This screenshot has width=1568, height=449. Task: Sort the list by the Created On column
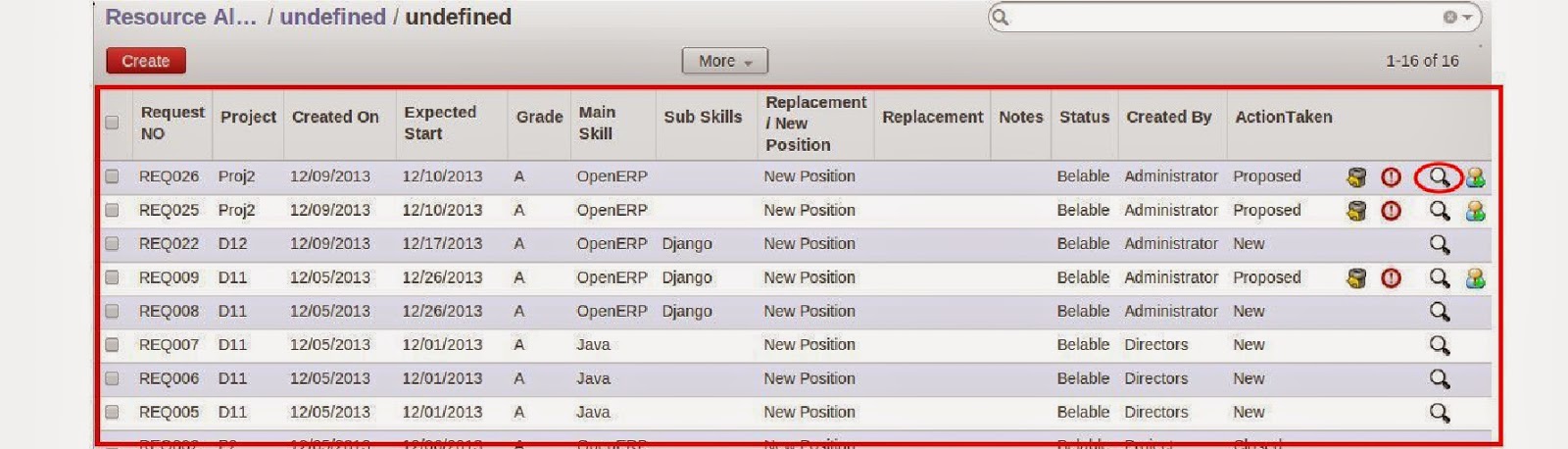[x=335, y=117]
